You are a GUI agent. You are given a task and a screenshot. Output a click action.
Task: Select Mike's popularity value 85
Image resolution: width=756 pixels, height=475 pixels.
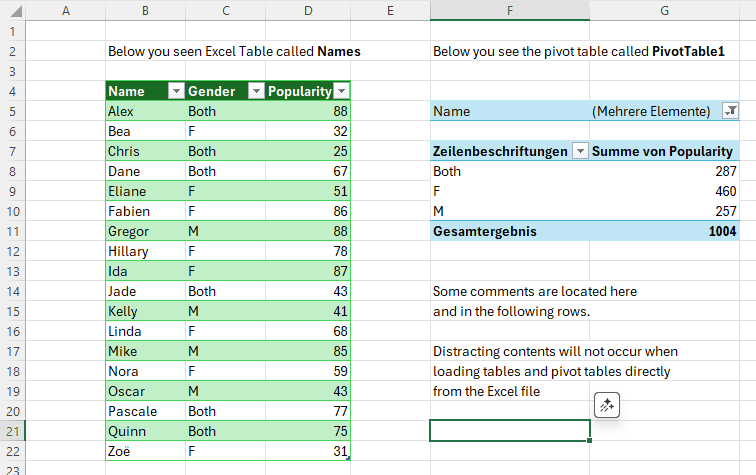pyautogui.click(x=307, y=351)
